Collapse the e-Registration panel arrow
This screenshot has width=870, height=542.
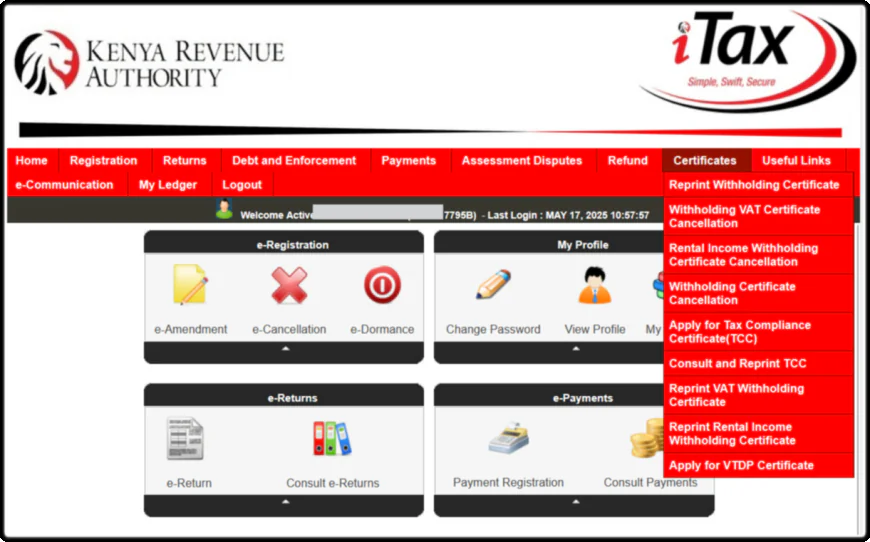coord(286,348)
